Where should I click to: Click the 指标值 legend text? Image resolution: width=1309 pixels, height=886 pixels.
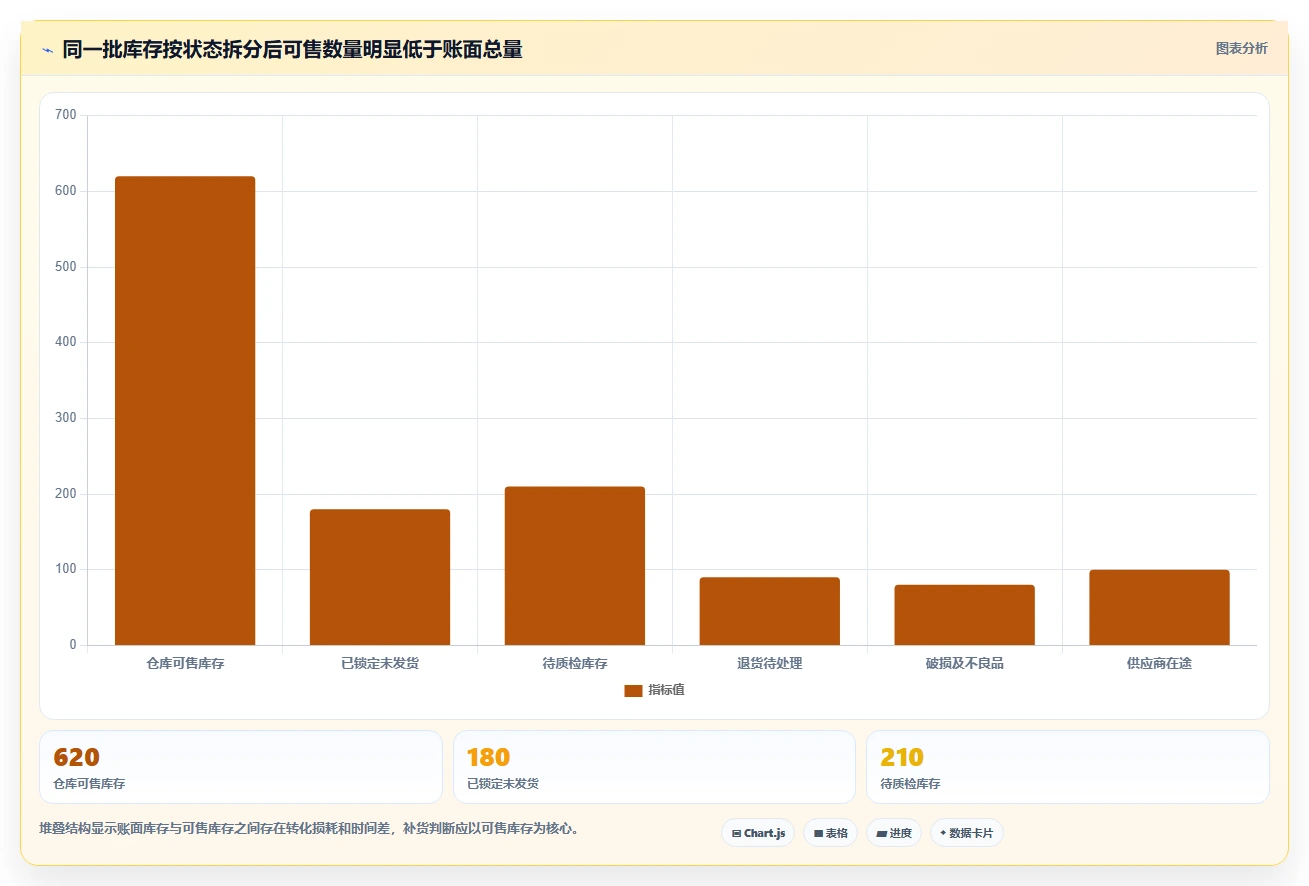(666, 690)
